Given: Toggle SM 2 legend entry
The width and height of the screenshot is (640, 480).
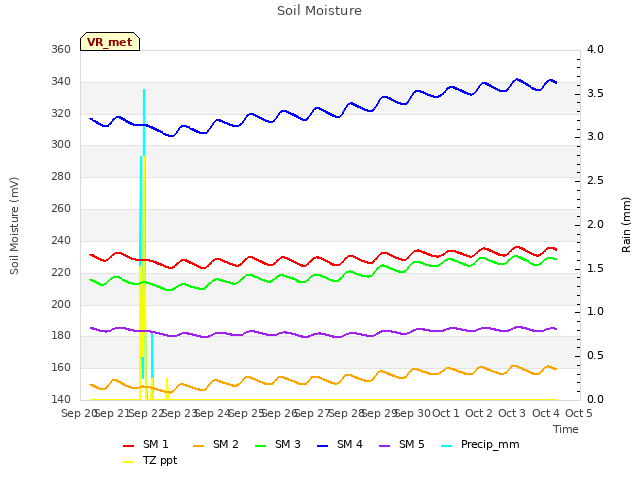Looking at the screenshot, I should 216,444.
